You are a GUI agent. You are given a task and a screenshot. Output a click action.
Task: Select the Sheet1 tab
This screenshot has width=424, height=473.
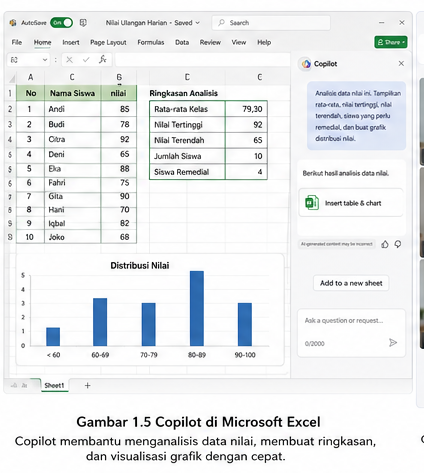[x=54, y=385]
